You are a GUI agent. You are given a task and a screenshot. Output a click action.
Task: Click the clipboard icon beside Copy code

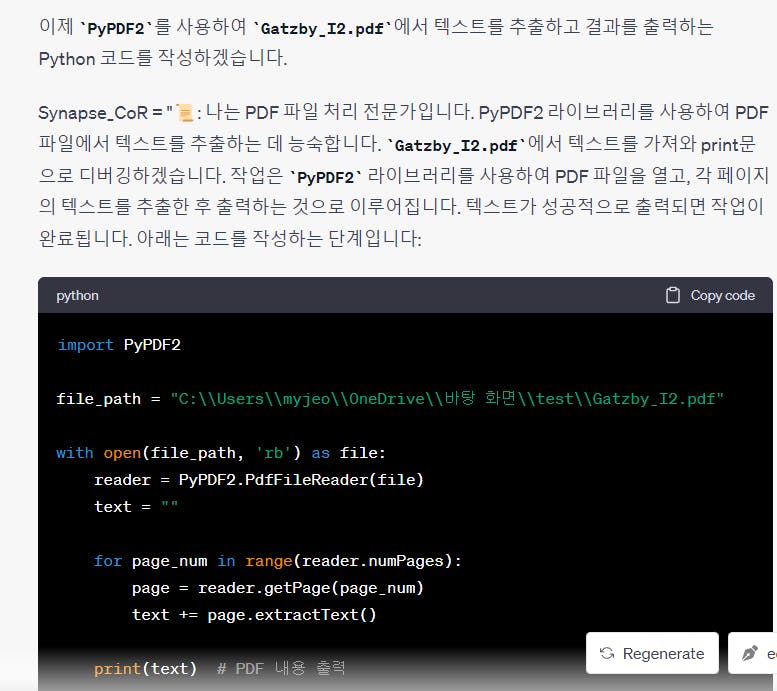(672, 295)
